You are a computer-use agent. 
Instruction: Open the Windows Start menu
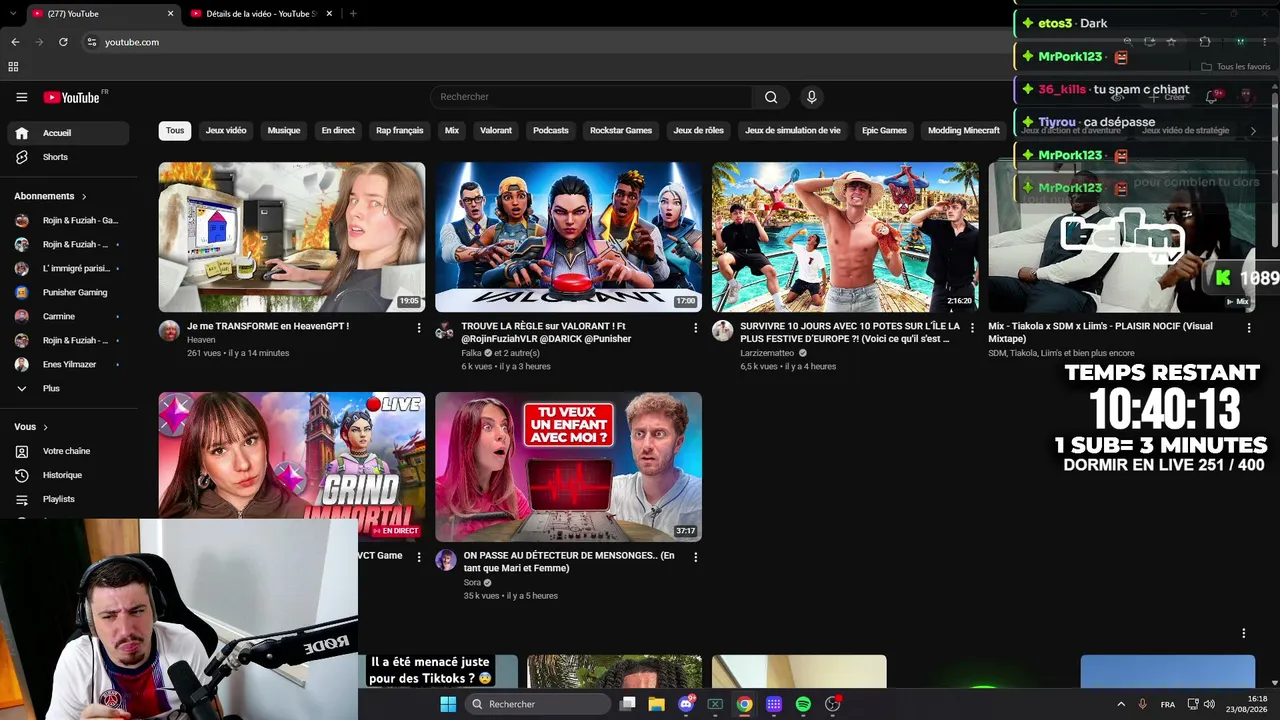pyautogui.click(x=448, y=704)
